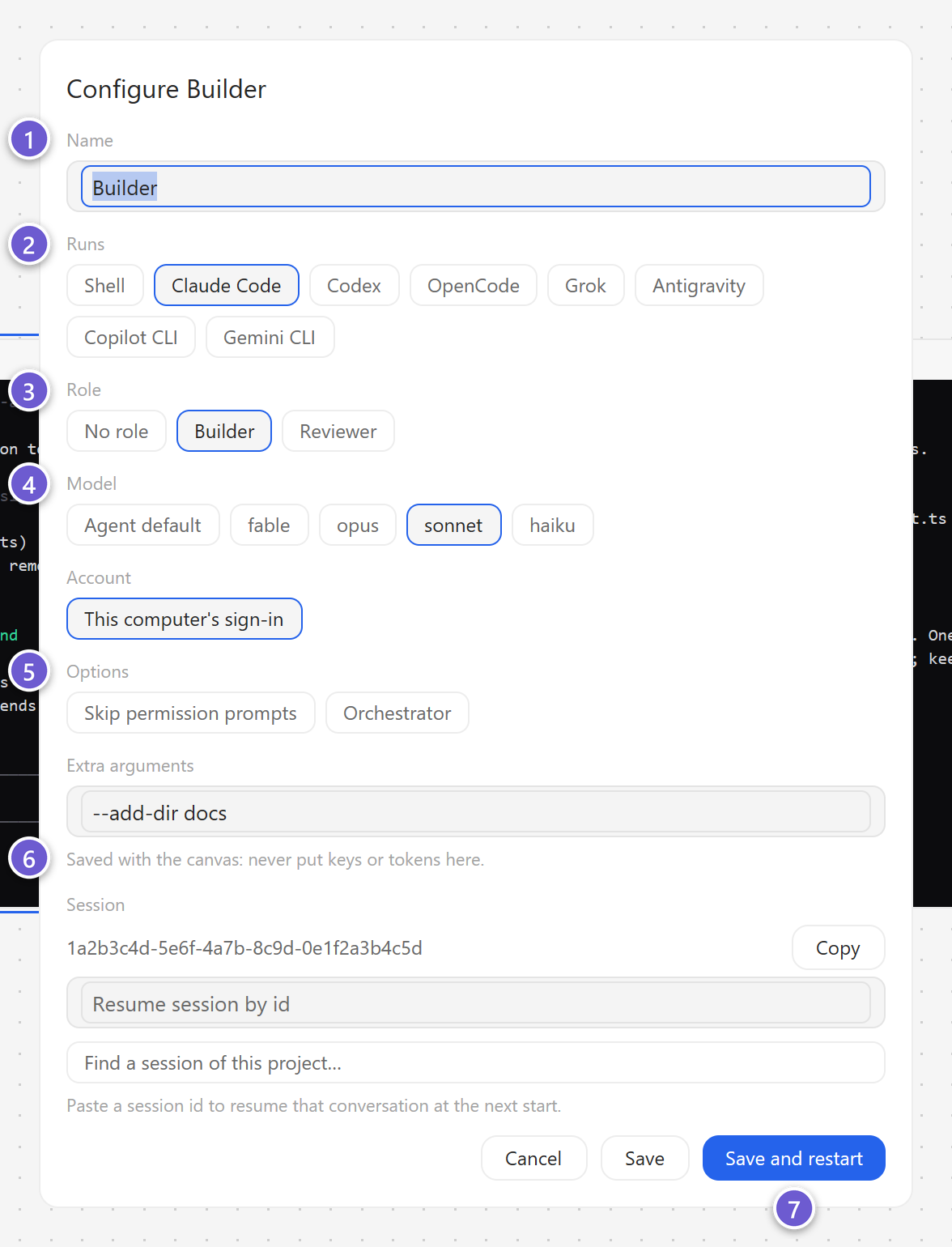Copy the session id

839,948
